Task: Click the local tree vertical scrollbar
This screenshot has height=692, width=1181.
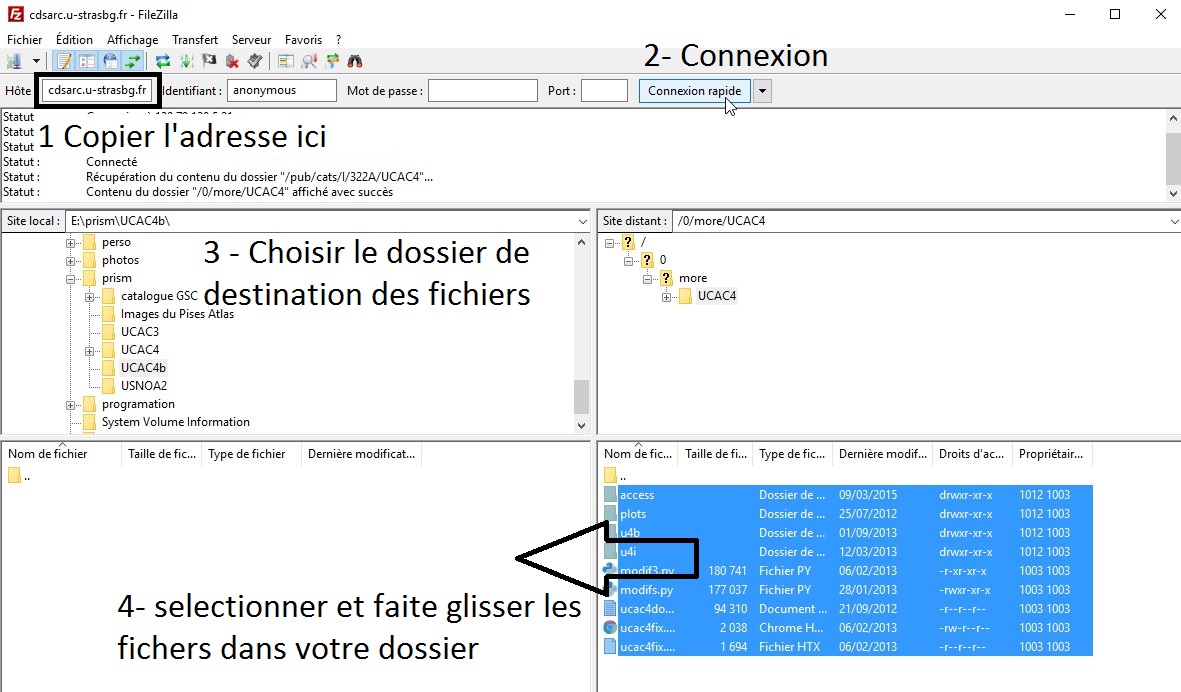Action: tap(581, 396)
